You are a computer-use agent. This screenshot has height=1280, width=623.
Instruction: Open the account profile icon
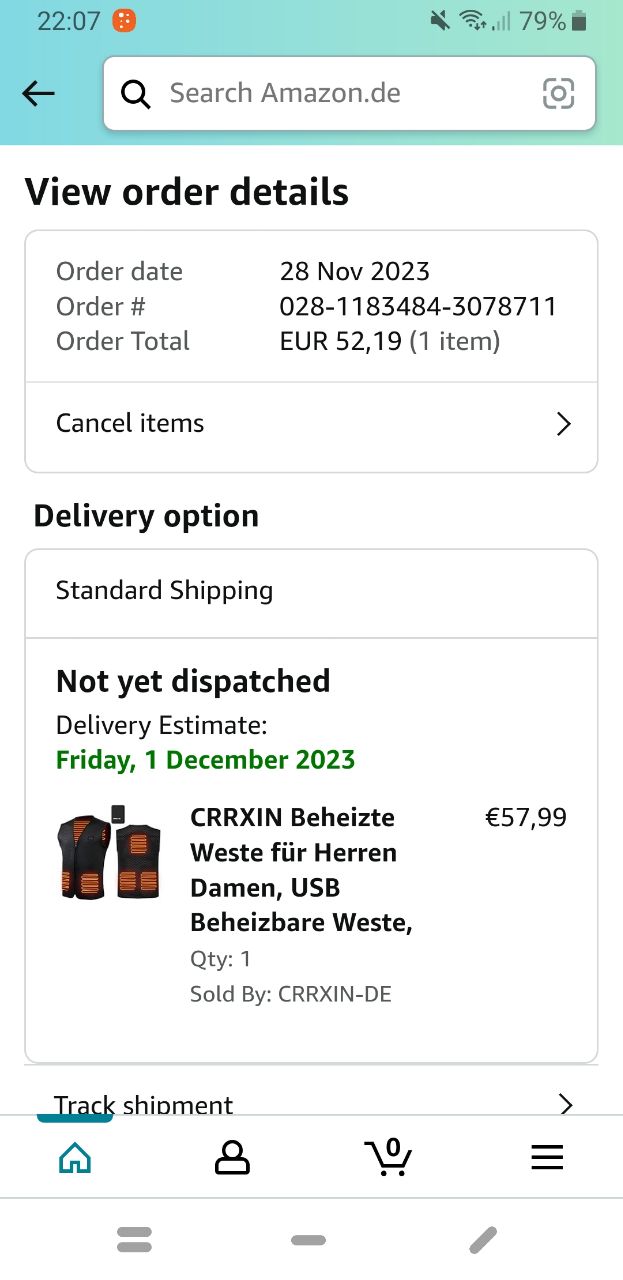tap(232, 1157)
